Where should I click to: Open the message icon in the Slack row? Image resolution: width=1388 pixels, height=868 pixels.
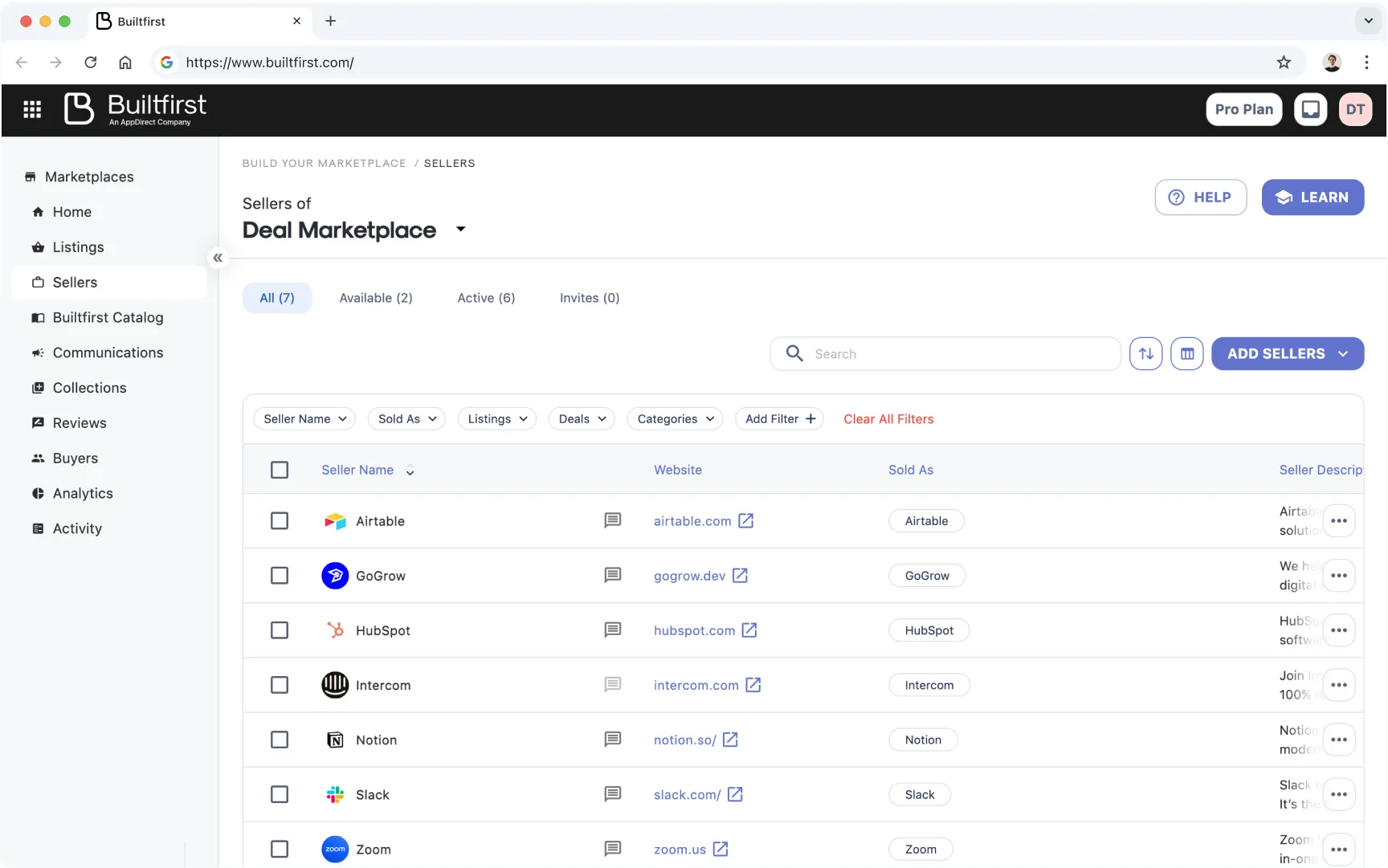pos(613,794)
